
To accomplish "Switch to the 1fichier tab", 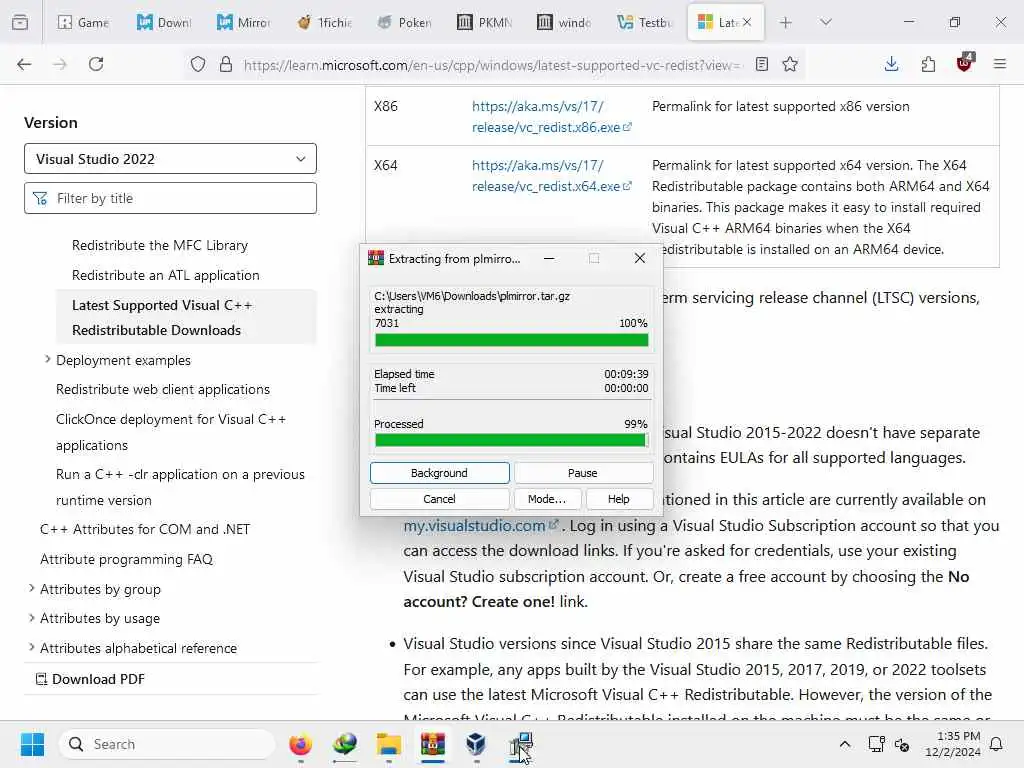I will [x=324, y=22].
